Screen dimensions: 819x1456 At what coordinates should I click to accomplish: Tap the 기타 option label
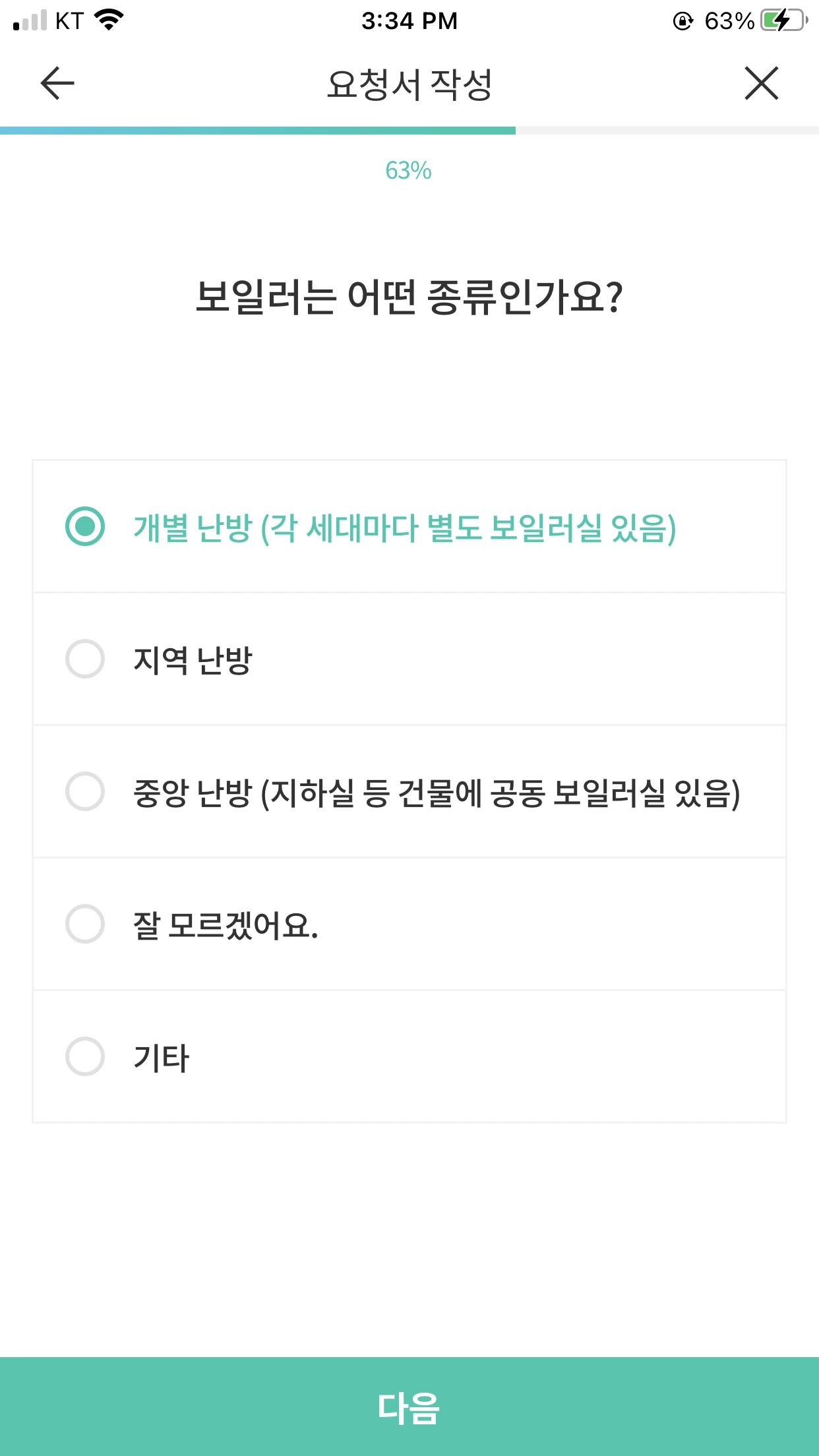(162, 1058)
